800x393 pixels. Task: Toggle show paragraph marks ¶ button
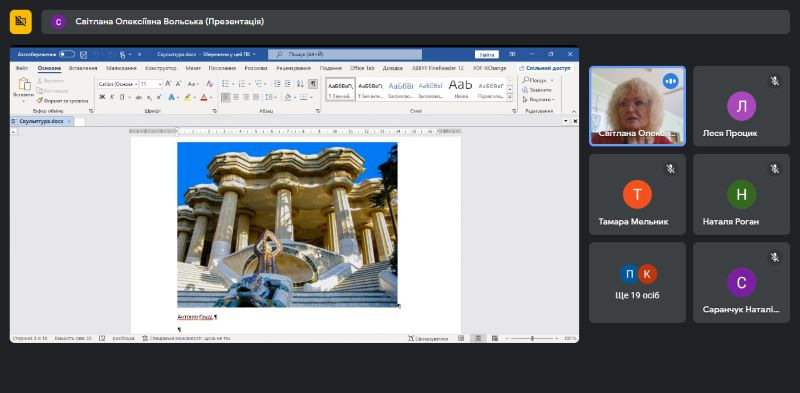(313, 84)
